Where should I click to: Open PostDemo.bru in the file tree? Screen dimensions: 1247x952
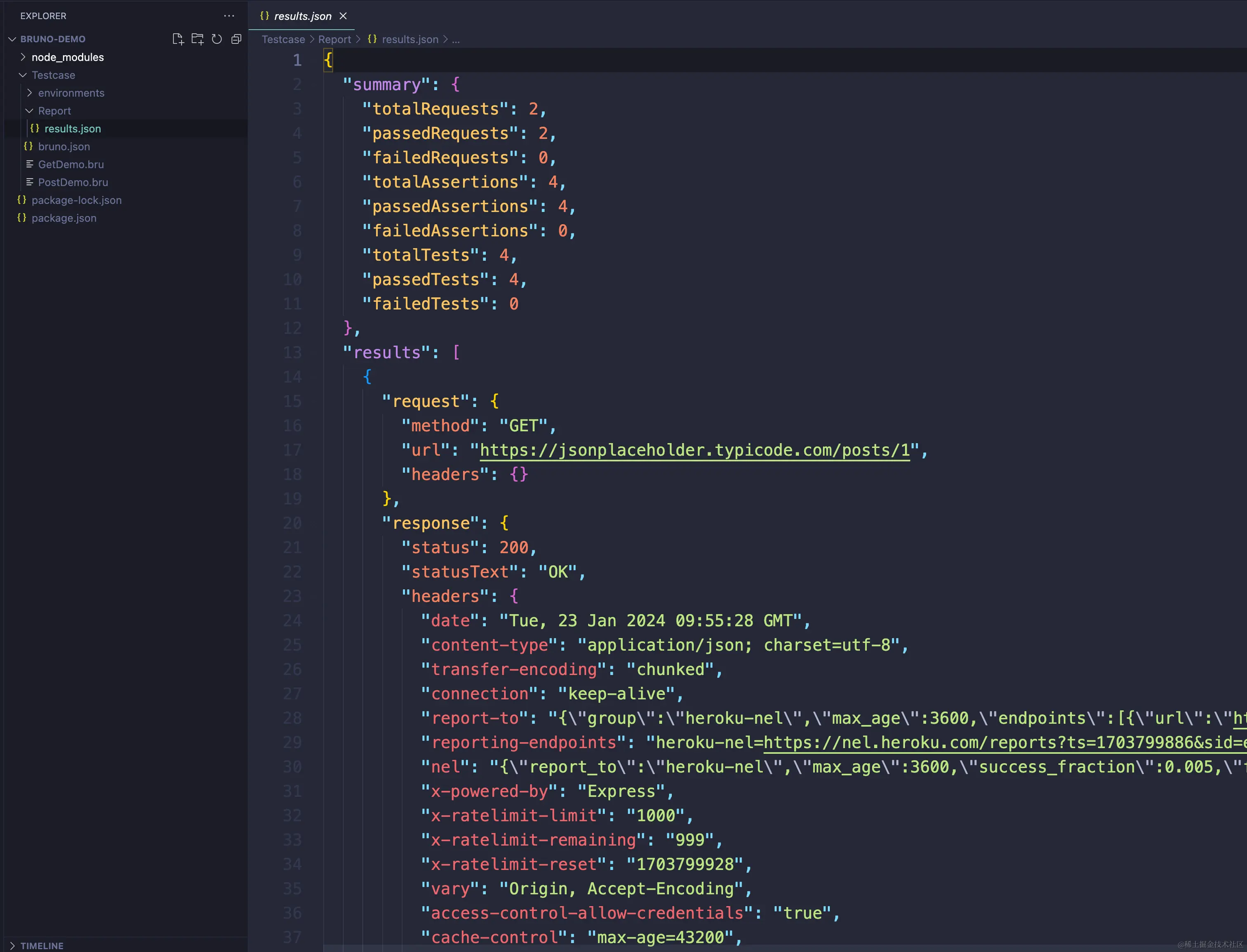click(x=73, y=183)
